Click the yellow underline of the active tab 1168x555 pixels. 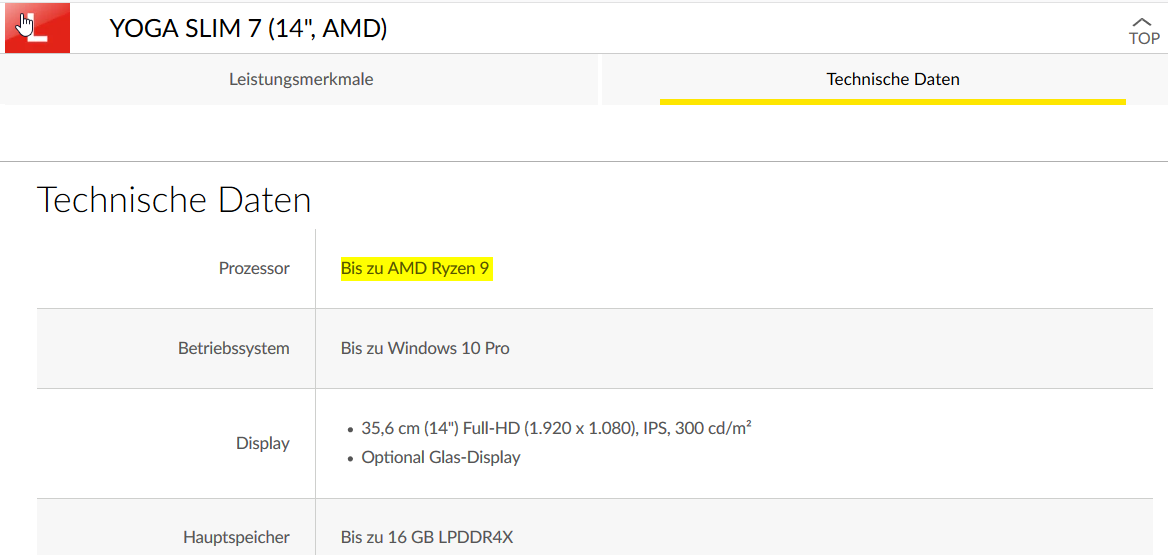tap(892, 102)
